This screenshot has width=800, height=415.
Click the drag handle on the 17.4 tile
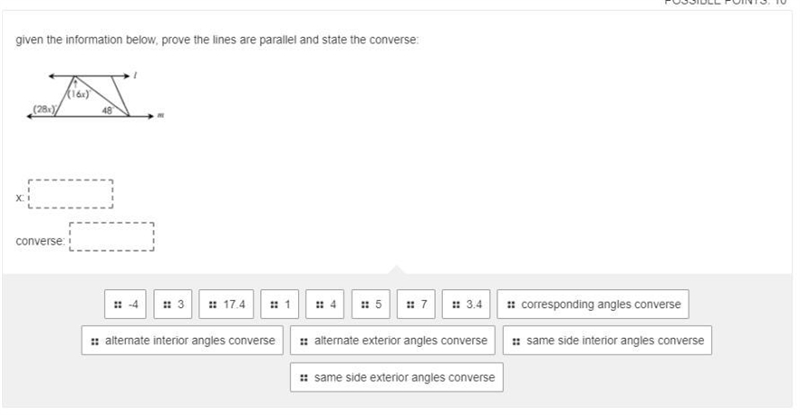(213, 305)
